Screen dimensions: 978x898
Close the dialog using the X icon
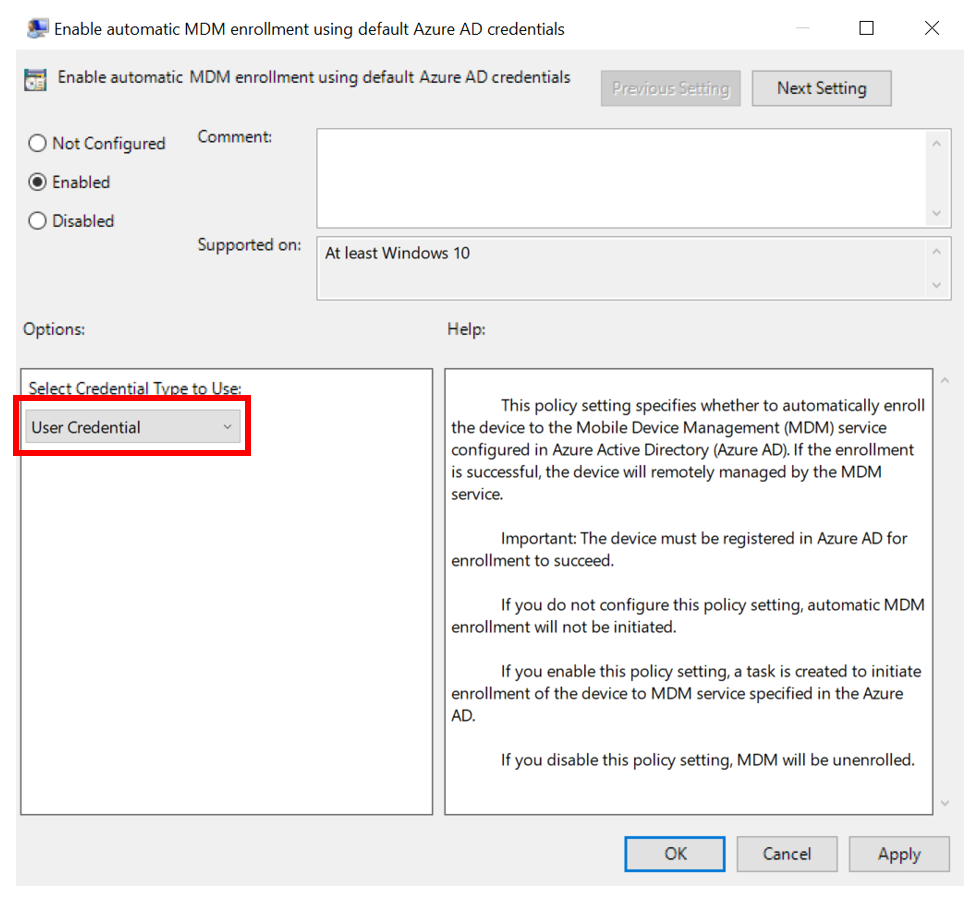[931, 29]
